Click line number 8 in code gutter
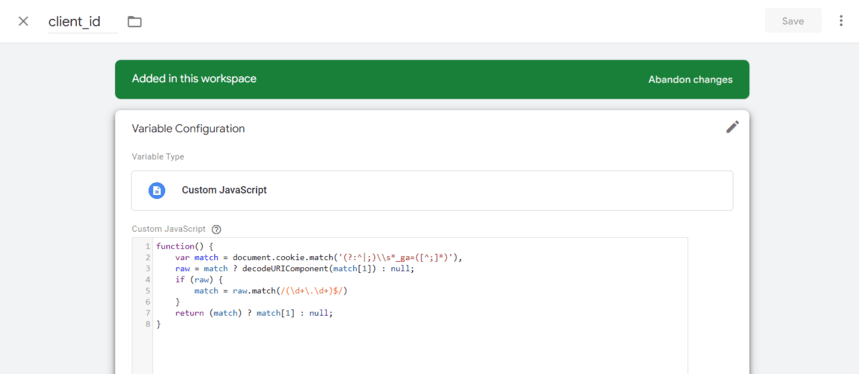The height and width of the screenshot is (374, 859). (148, 324)
